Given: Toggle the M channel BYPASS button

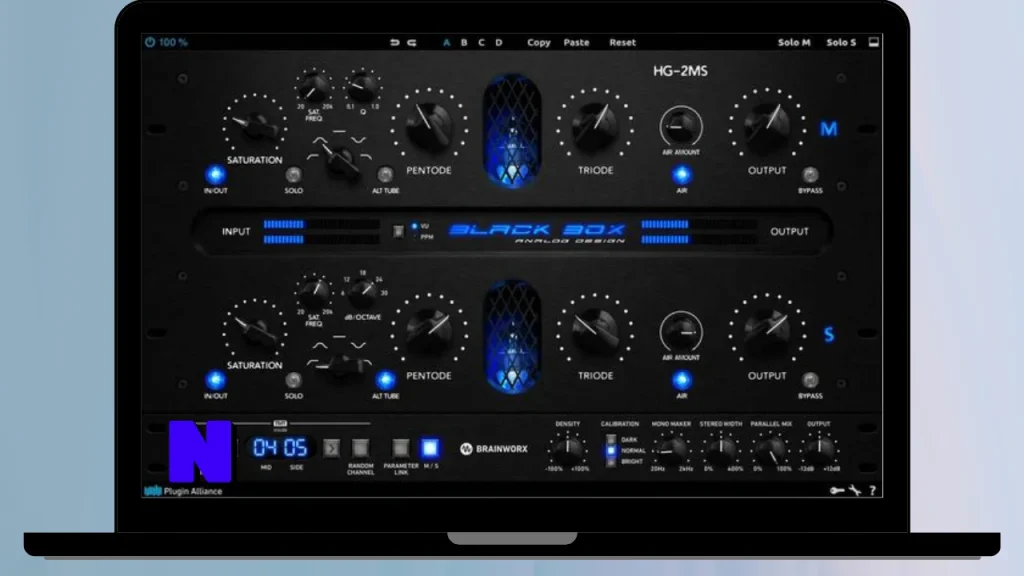Looking at the screenshot, I should [810, 174].
